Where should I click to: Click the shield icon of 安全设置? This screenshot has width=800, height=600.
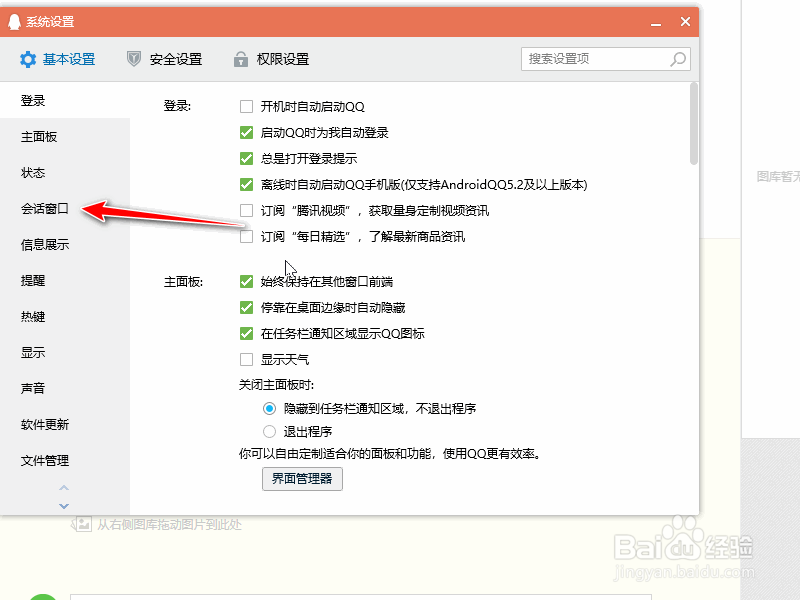pos(134,59)
